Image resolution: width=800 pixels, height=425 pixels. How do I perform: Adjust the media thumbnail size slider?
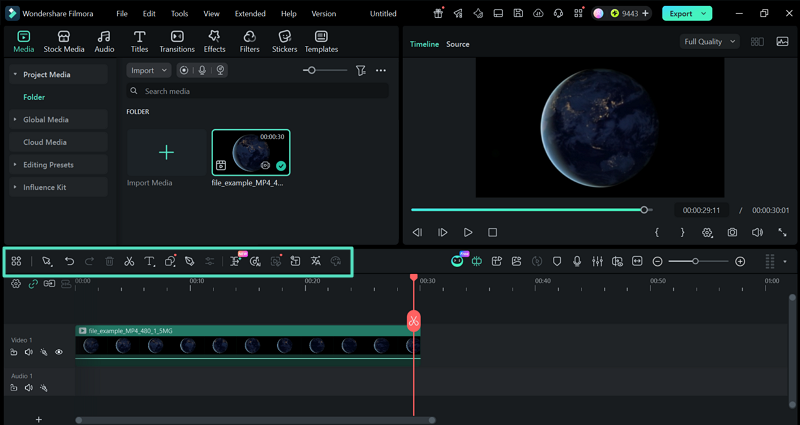[312, 70]
